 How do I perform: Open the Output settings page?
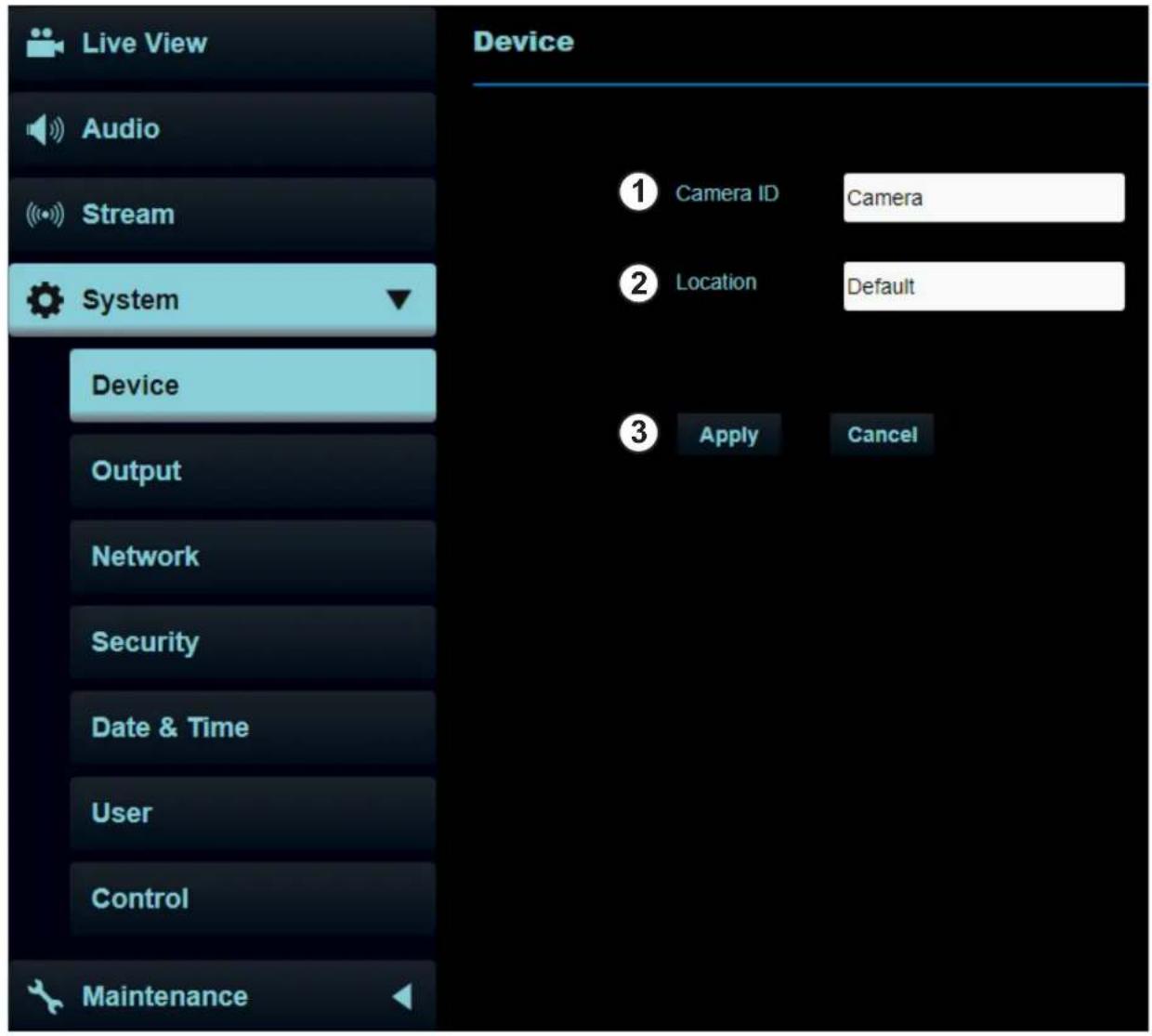(x=253, y=470)
